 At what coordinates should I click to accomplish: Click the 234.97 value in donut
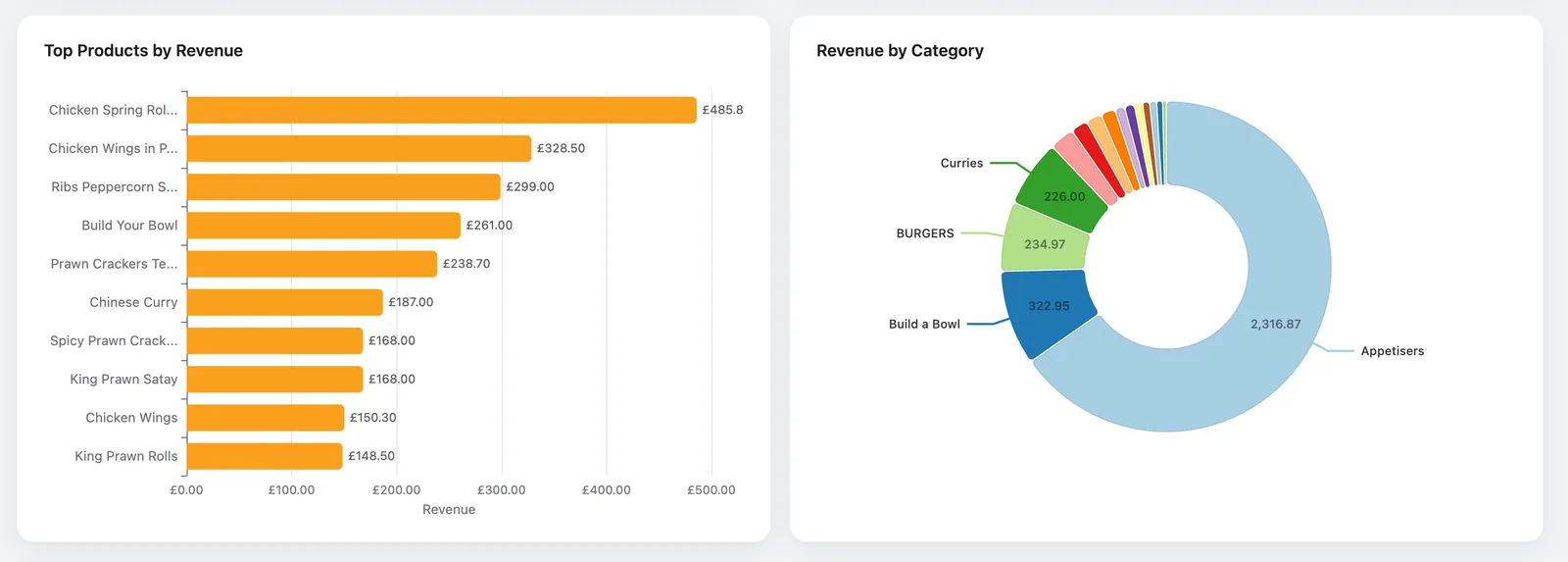pos(1045,244)
